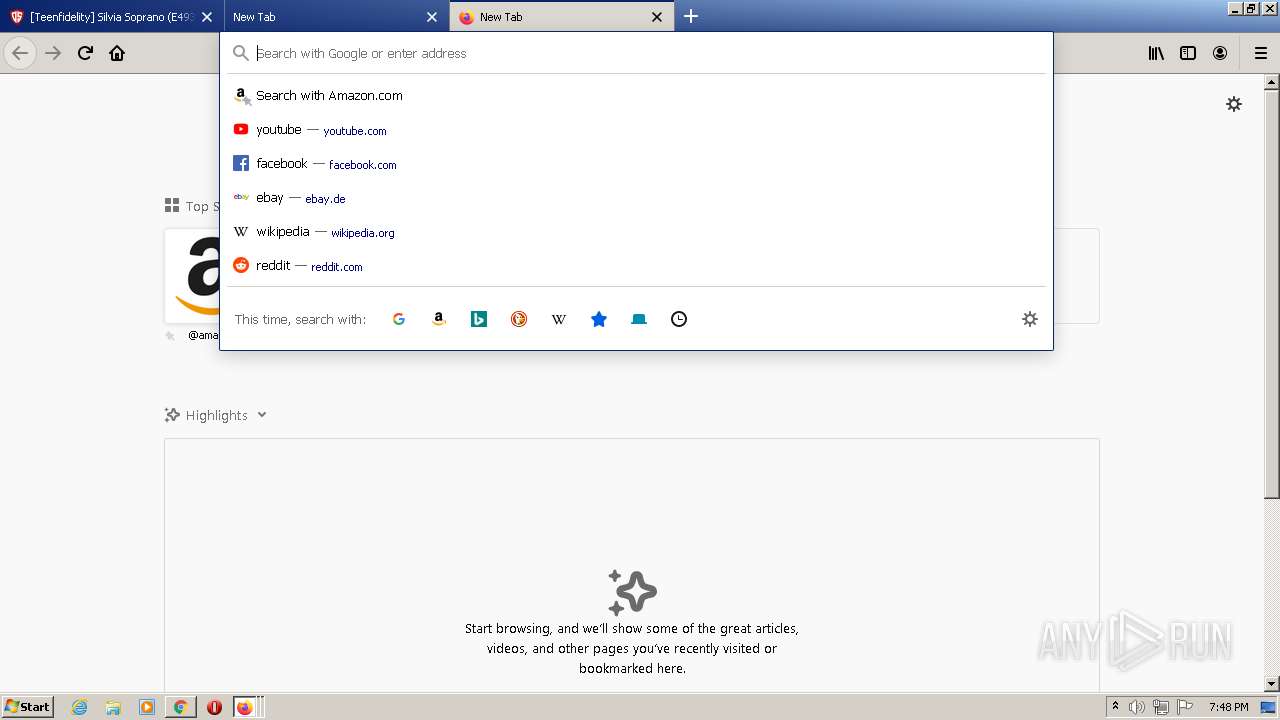Search this time with Amazon icon

click(439, 319)
